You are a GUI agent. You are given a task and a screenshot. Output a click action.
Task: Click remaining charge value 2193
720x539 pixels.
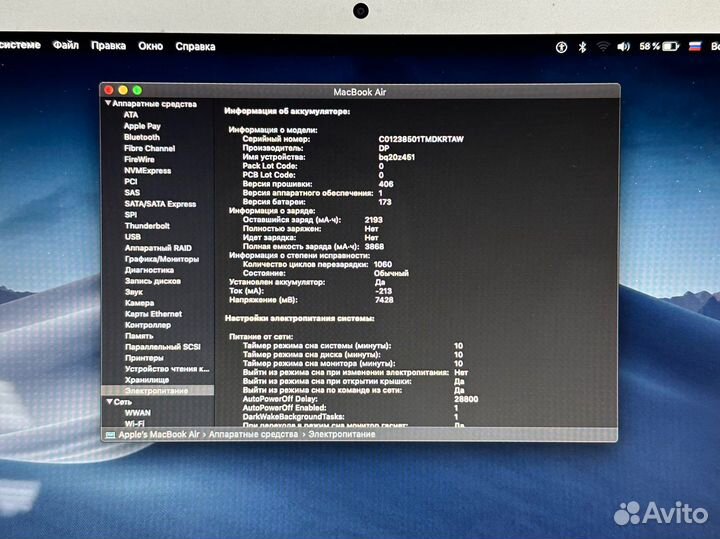click(x=373, y=220)
